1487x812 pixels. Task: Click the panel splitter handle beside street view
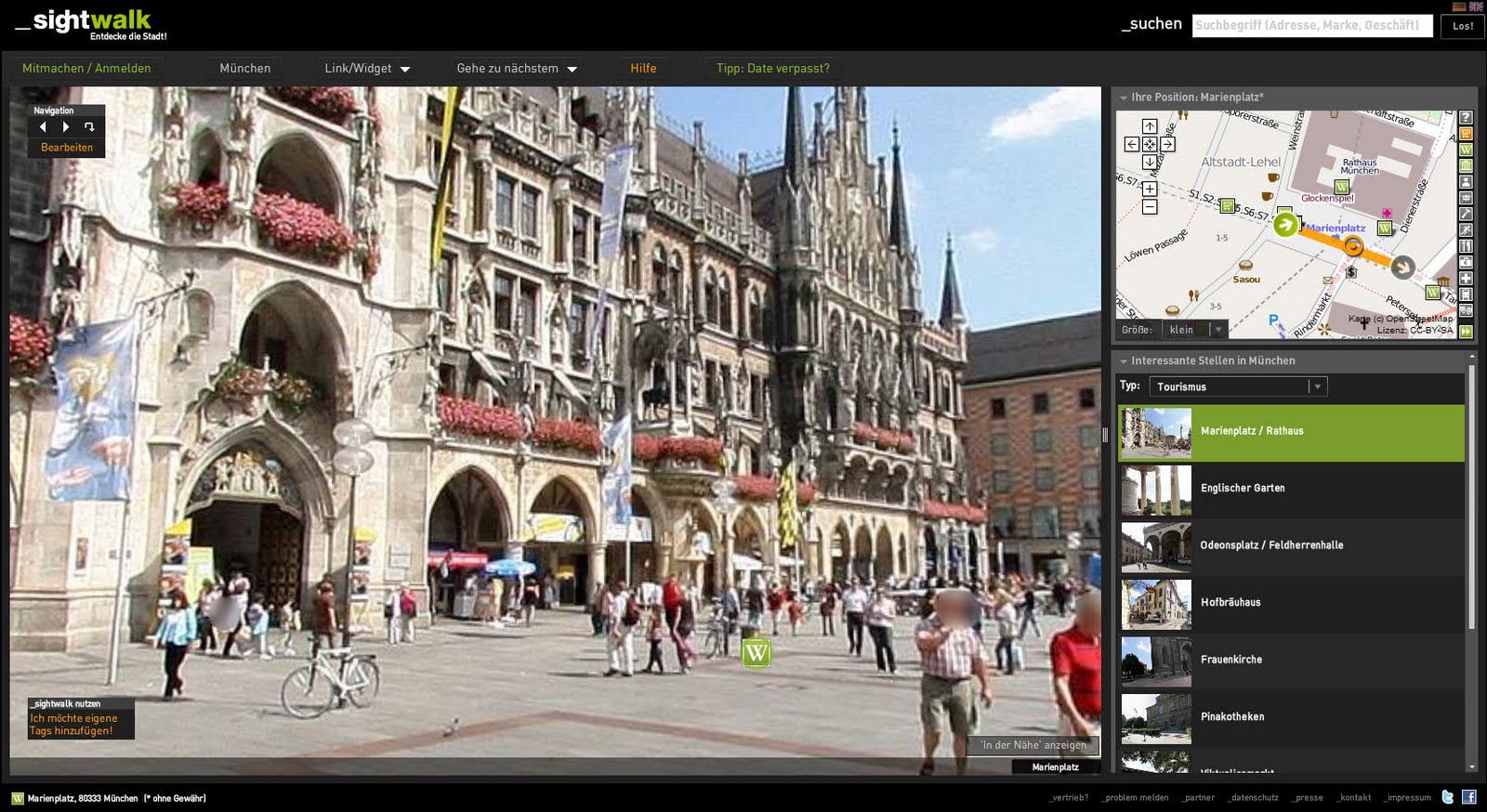(1105, 435)
